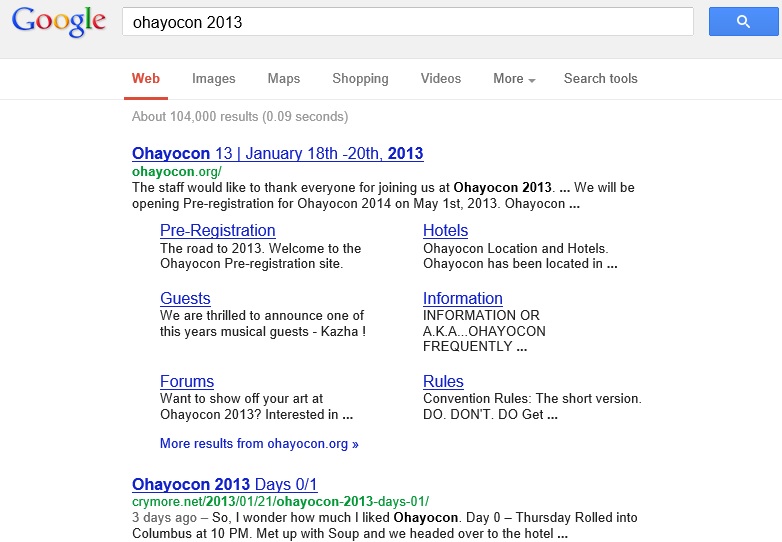Click More results from ohayocon.org
782x542 pixels.
[259, 444]
